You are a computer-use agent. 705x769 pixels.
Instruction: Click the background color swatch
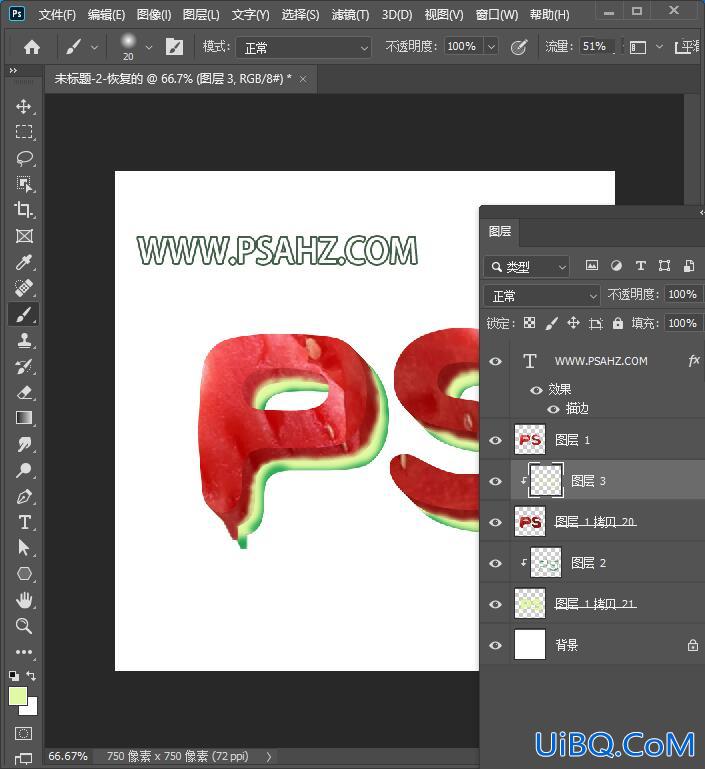click(31, 709)
